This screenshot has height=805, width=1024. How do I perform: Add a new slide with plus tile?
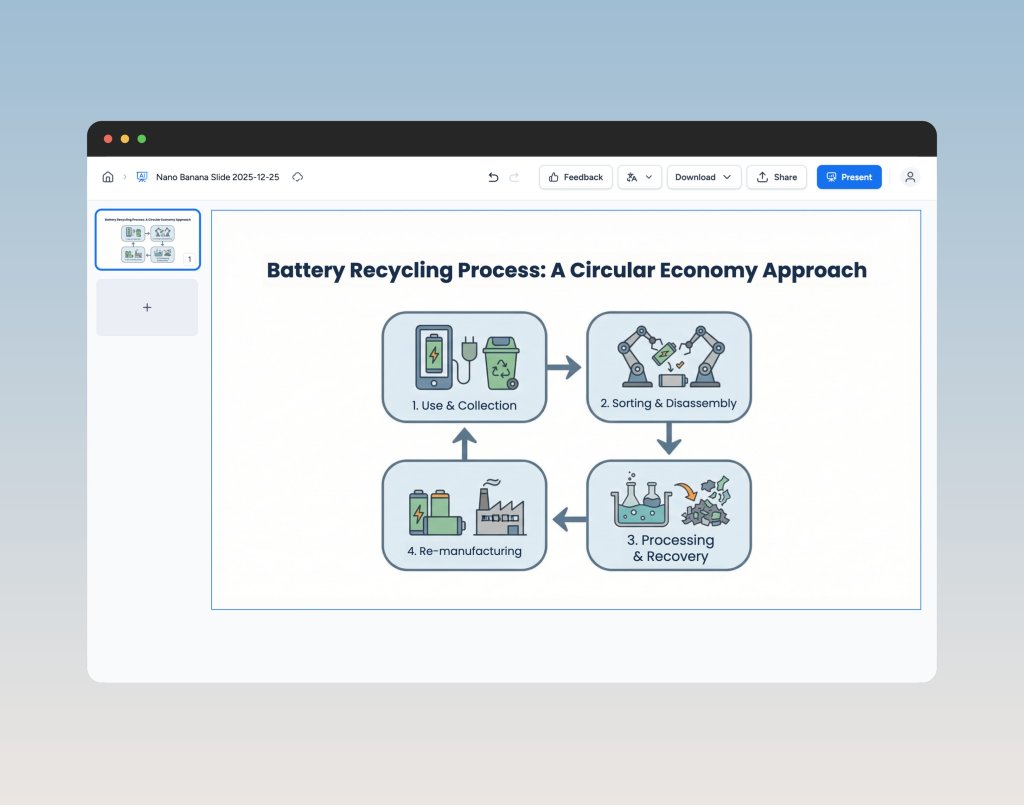coord(147,307)
